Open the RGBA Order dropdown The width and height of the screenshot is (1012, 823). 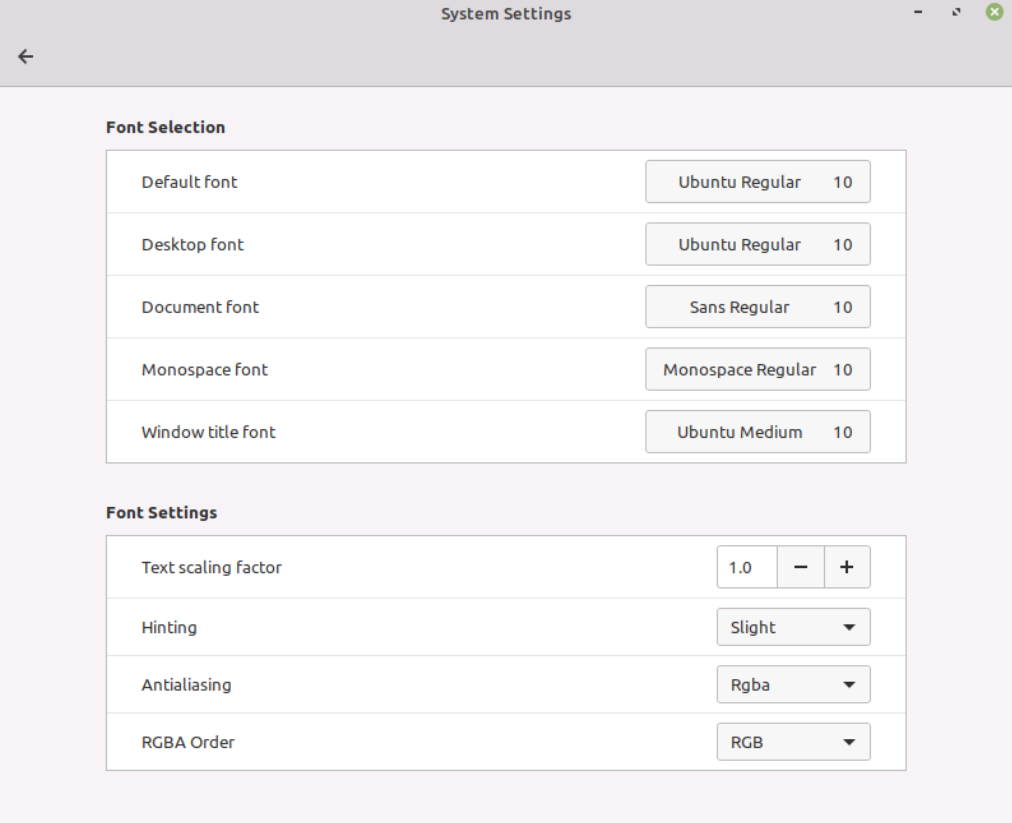[x=793, y=742]
